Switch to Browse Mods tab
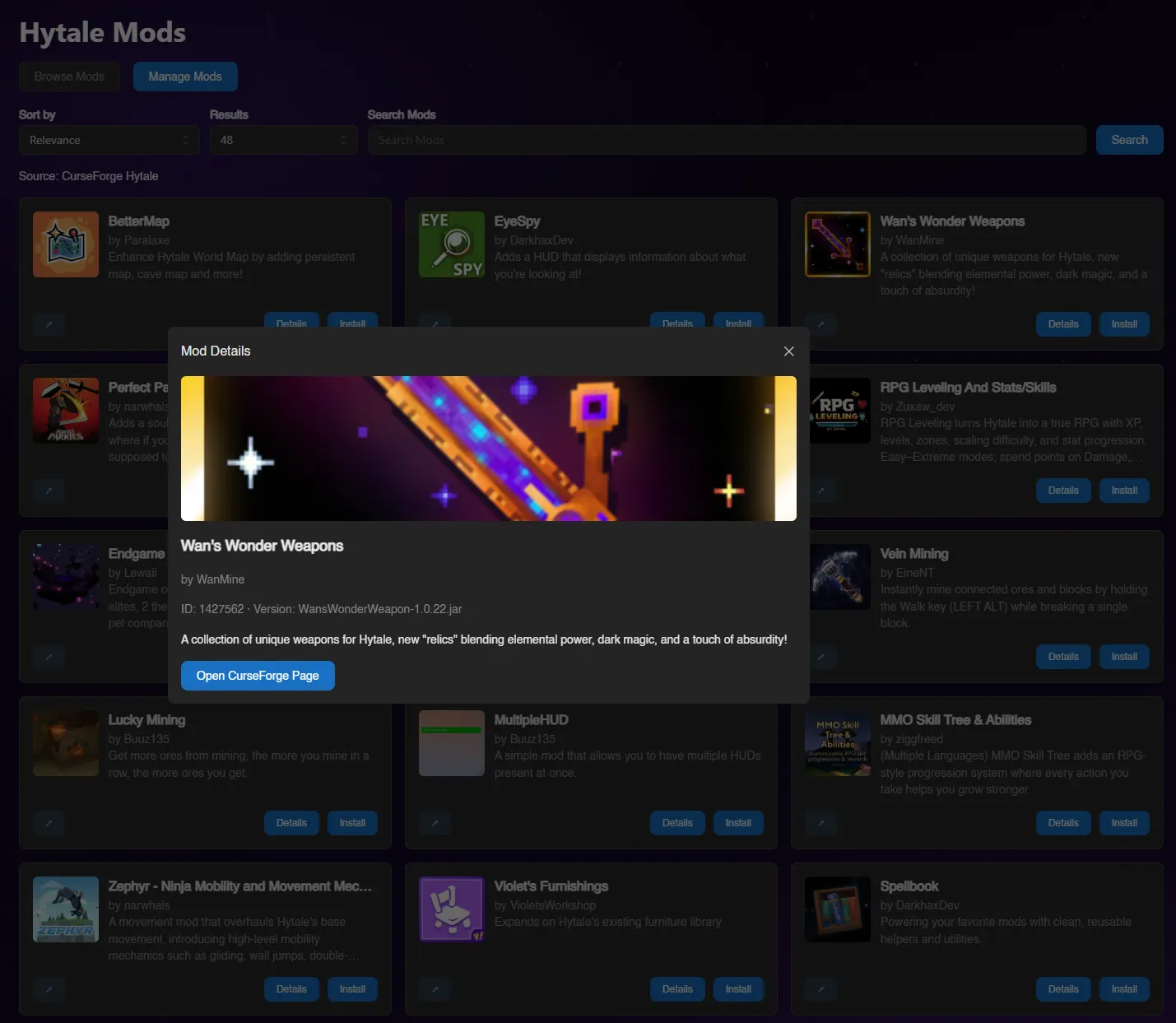 tap(69, 77)
